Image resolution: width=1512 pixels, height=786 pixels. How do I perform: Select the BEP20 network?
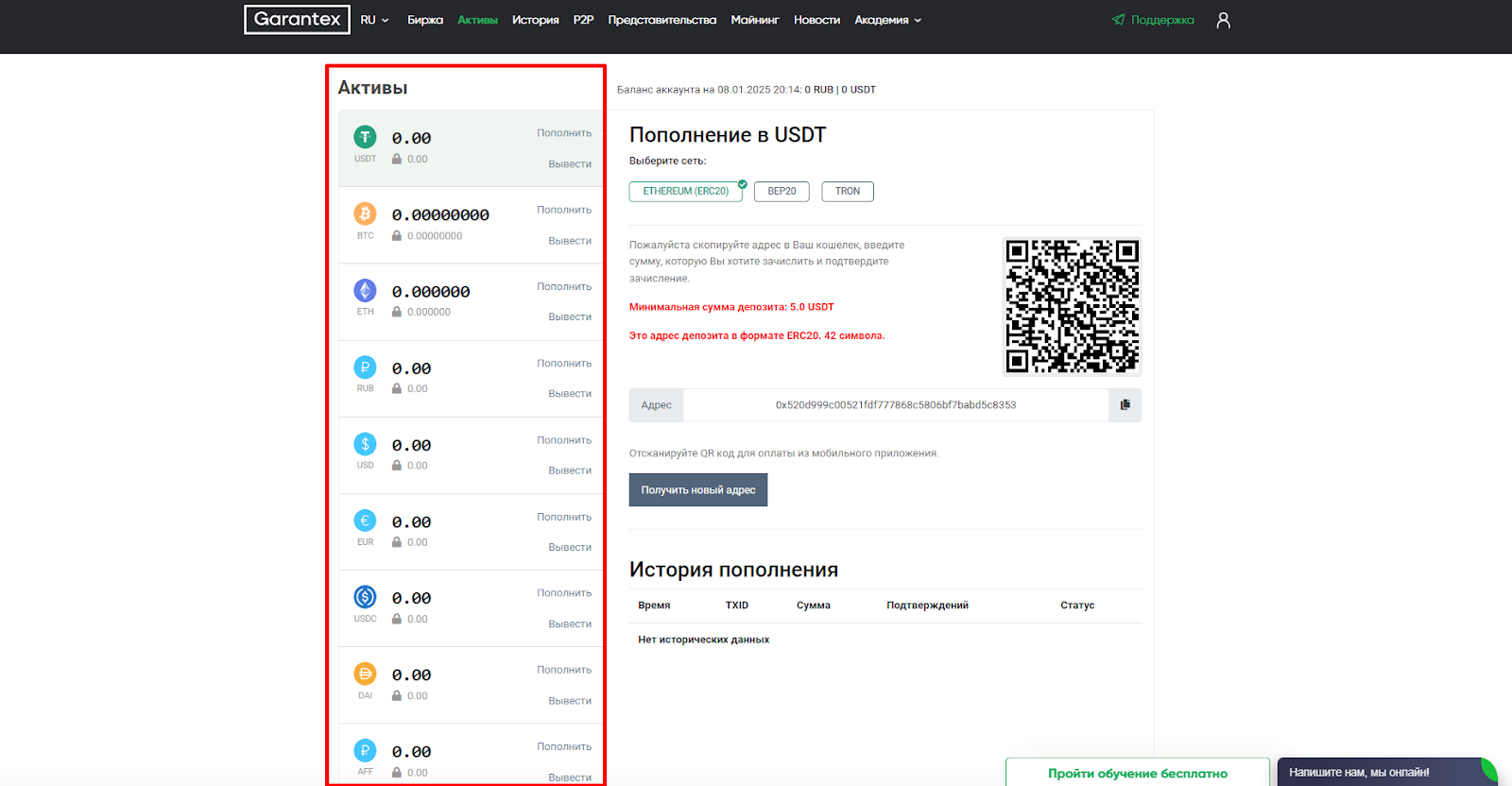pos(782,191)
